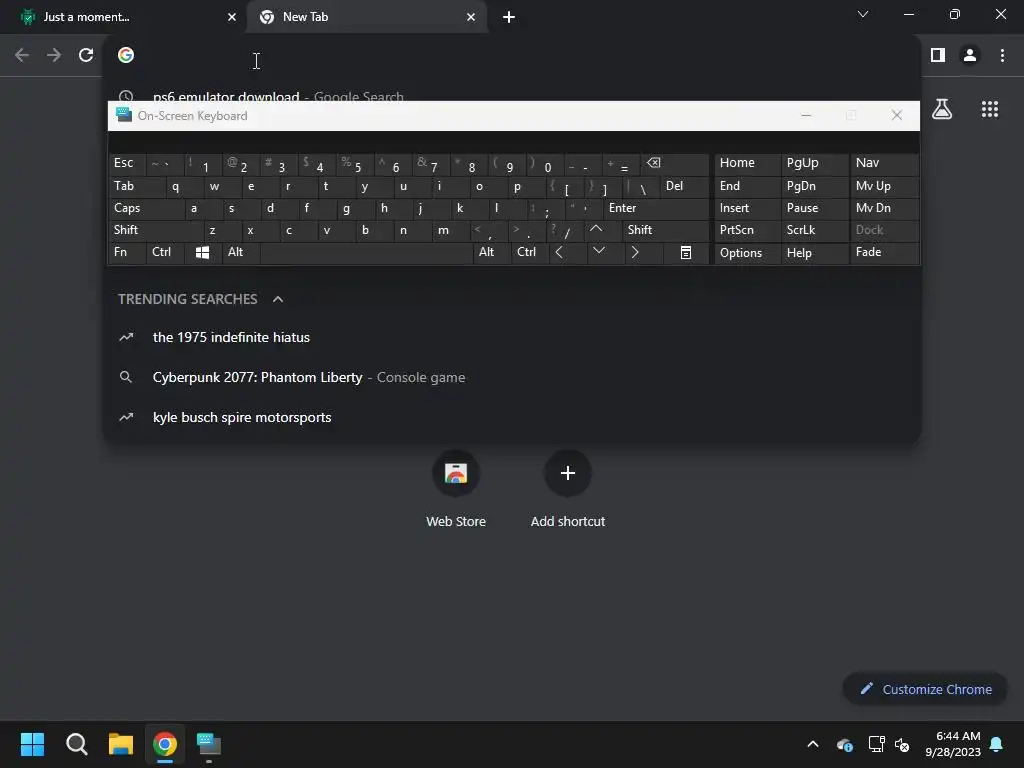Viewport: 1024px width, 768px height.
Task: Click Mv Up key on keyboard
Action: click(884, 187)
